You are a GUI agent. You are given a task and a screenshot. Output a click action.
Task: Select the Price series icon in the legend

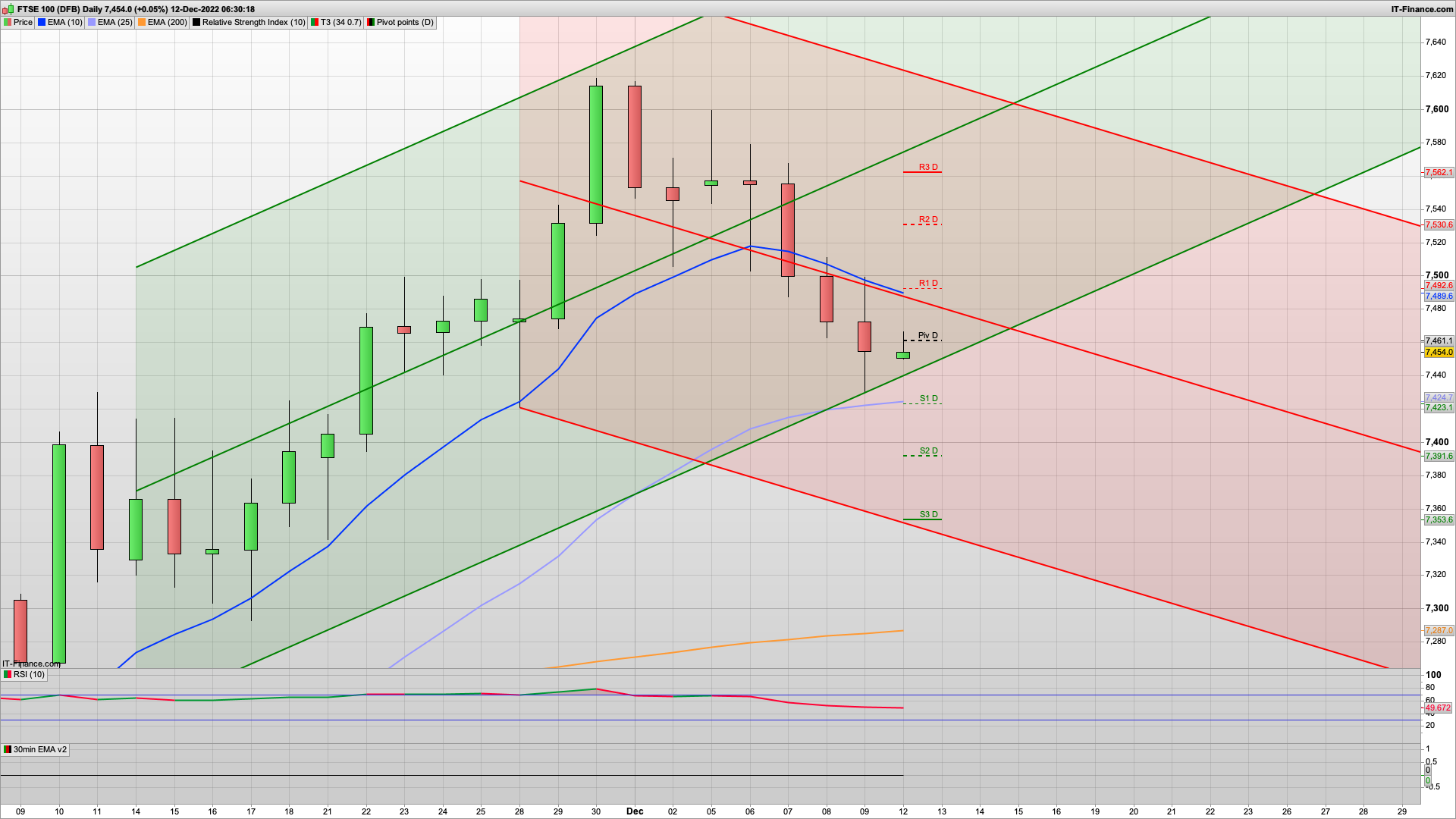click(x=8, y=22)
